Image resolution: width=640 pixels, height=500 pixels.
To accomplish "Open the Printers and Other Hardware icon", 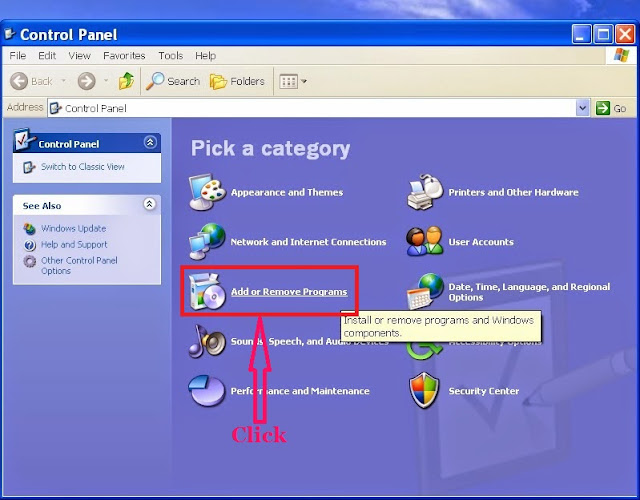I will 425,192.
